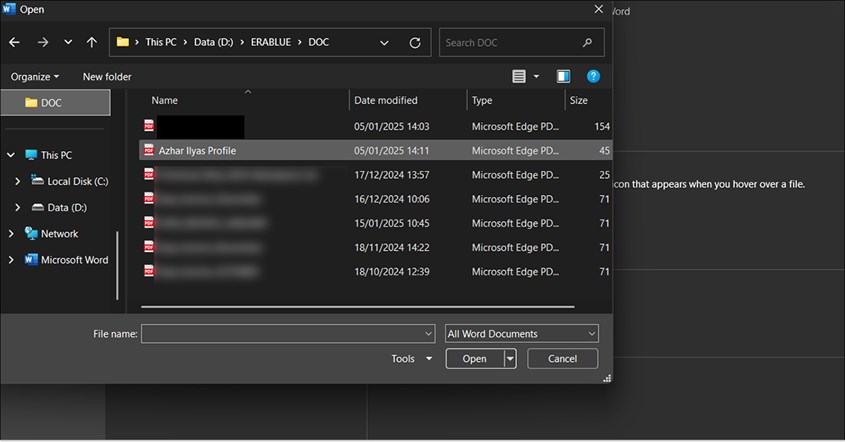Viewport: 845px width, 442px height.
Task: Select This PC in the address breadcrumb
Action: point(161,42)
